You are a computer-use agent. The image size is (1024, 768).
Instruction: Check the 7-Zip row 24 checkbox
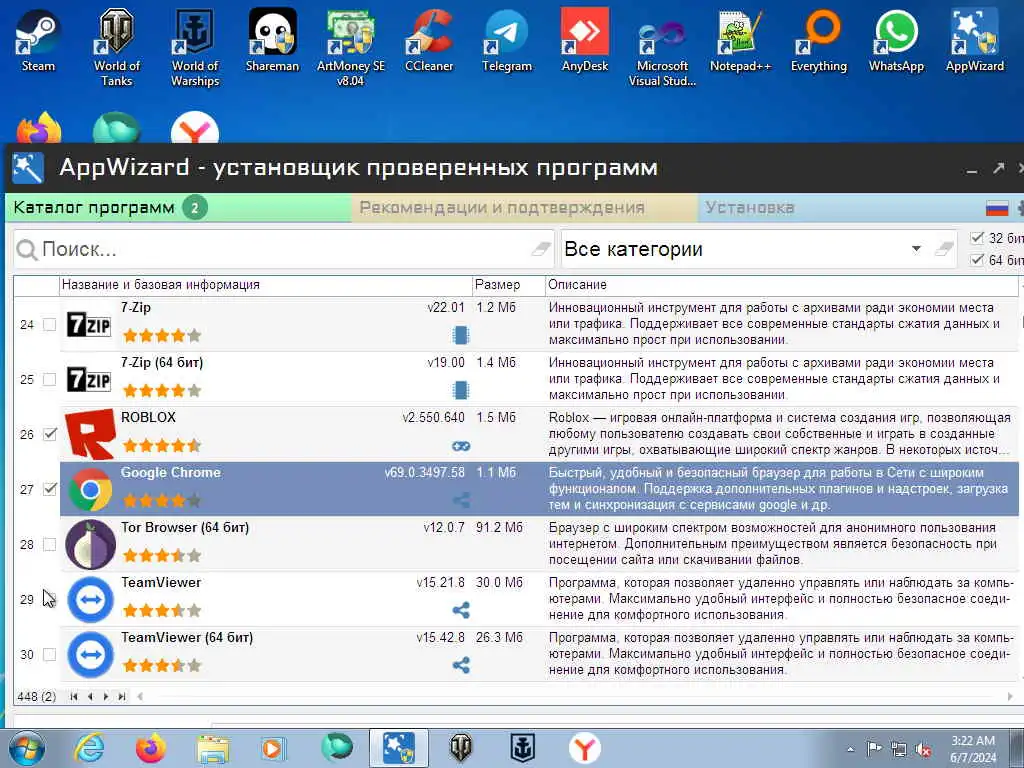point(50,325)
